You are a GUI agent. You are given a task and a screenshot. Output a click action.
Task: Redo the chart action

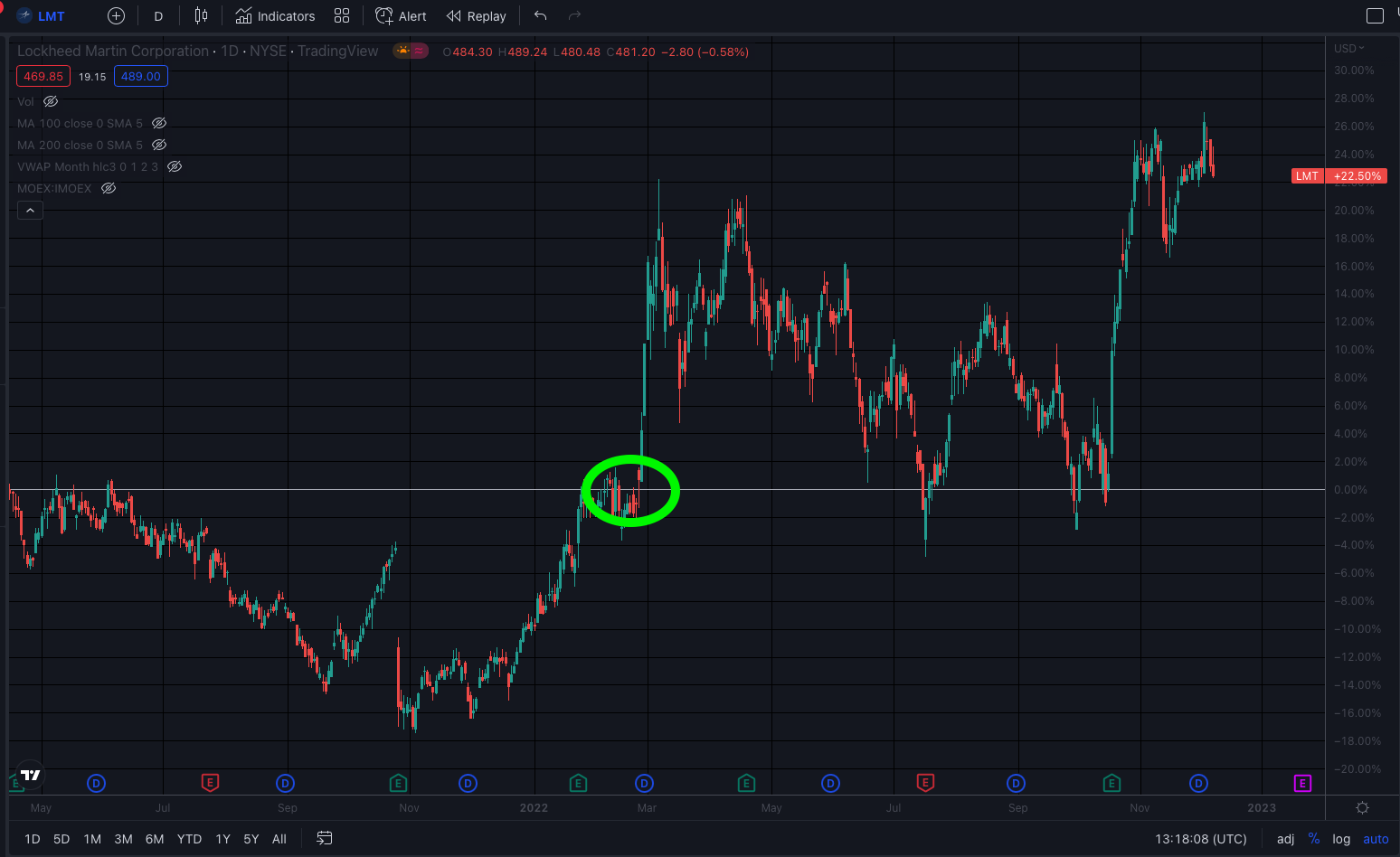click(x=574, y=16)
